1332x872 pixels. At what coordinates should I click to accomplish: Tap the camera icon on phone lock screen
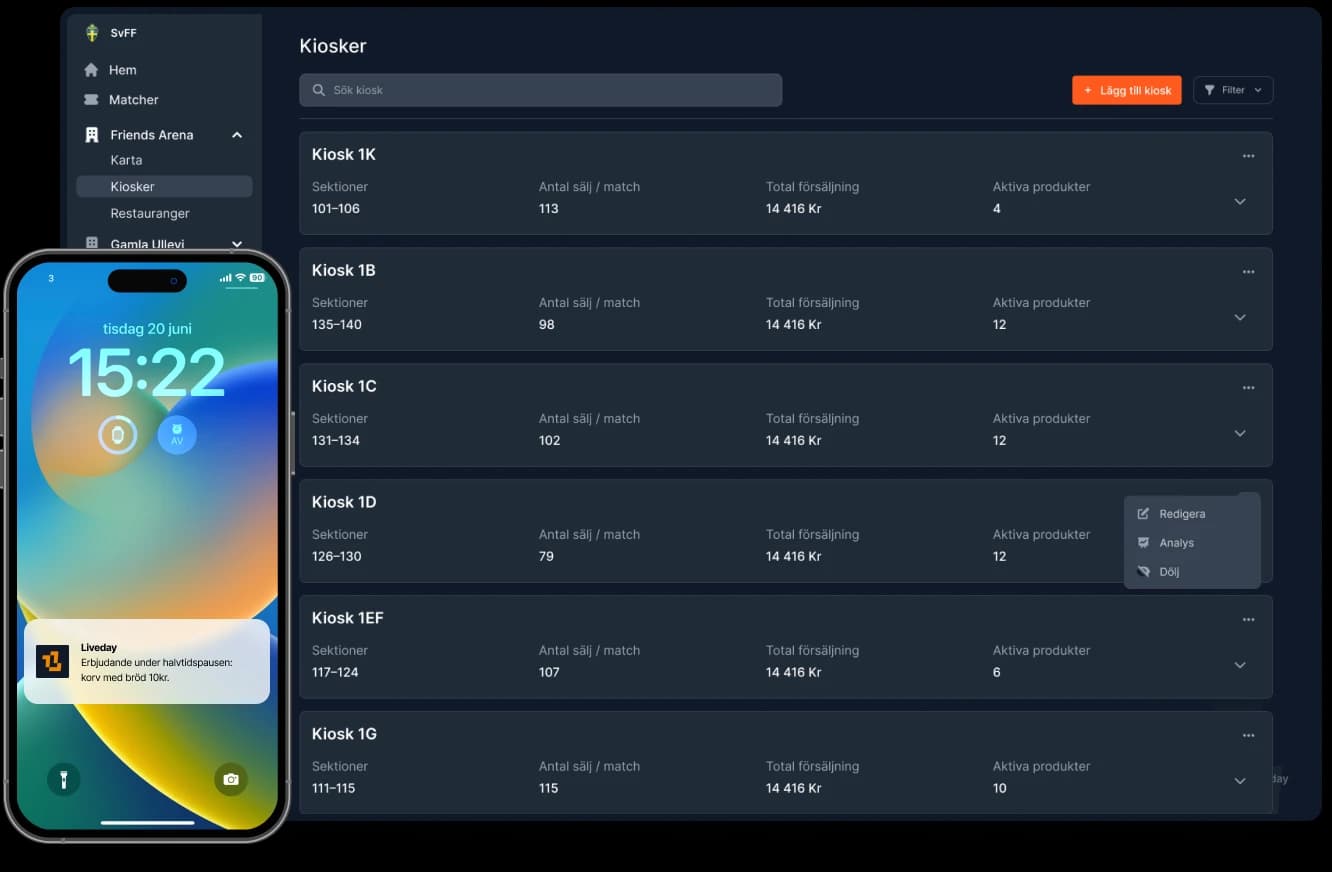[231, 779]
